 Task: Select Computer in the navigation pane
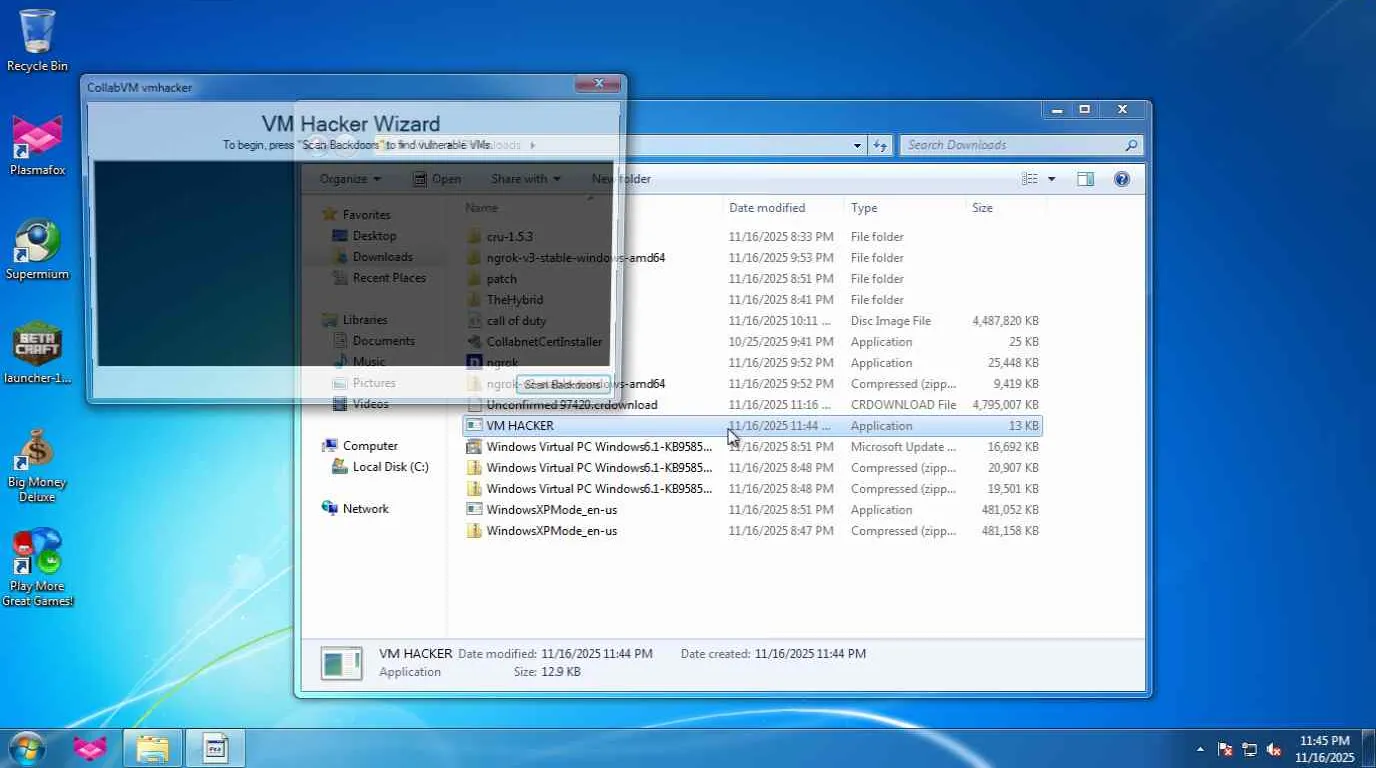(370, 446)
